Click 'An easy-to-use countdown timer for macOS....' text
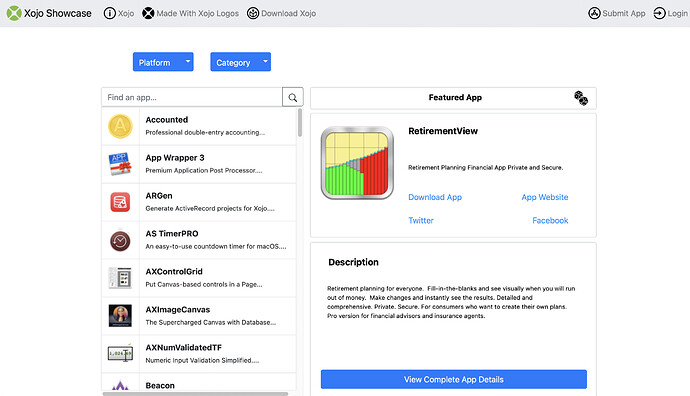Viewport: 690px width, 396px height. click(216, 246)
